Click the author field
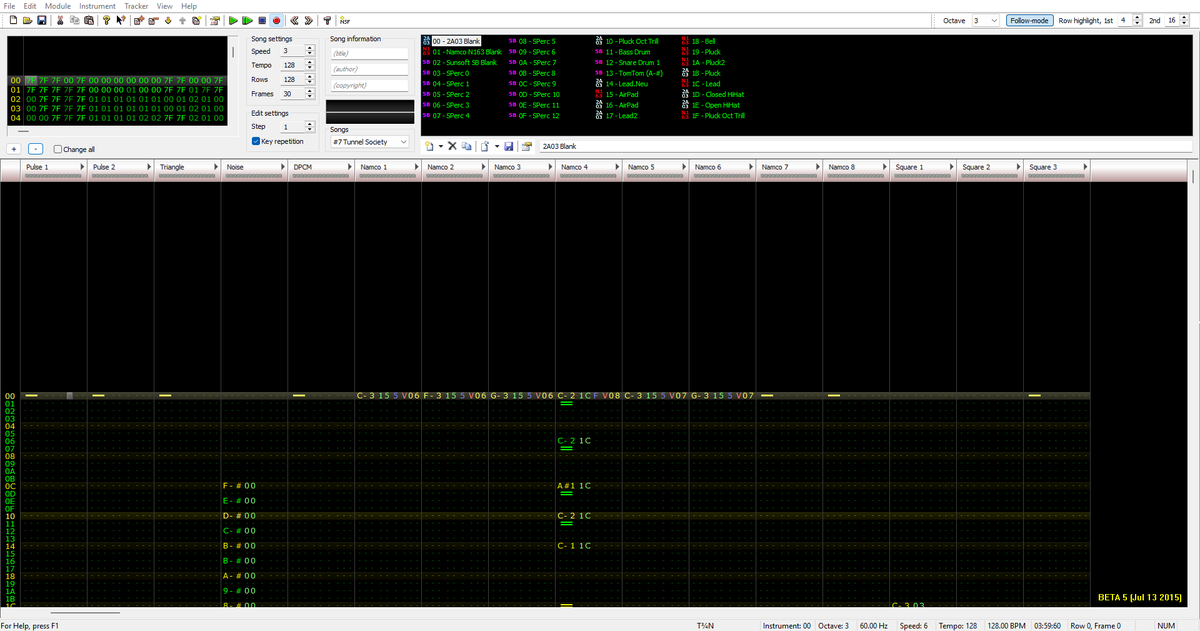 369,69
